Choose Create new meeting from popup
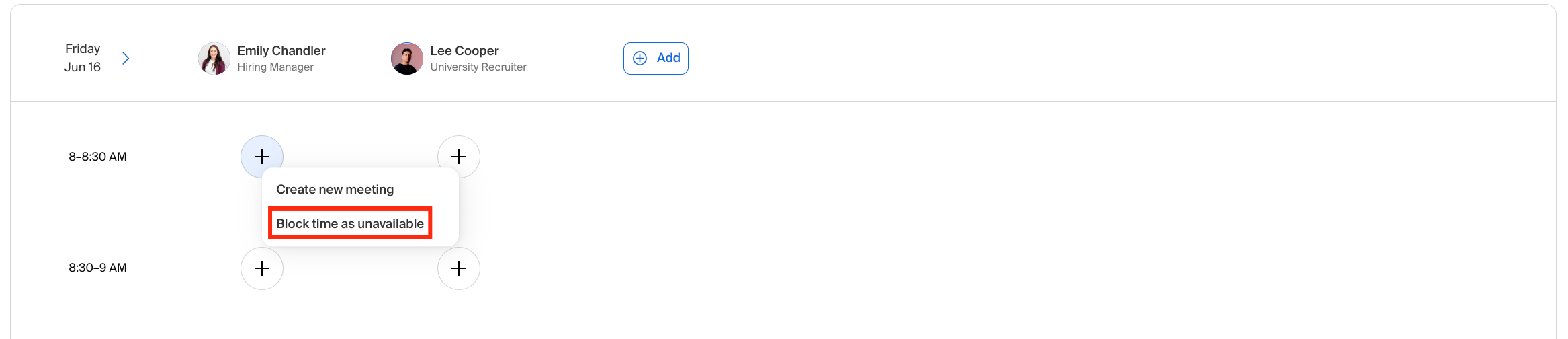The height and width of the screenshot is (339, 1568). pos(335,190)
